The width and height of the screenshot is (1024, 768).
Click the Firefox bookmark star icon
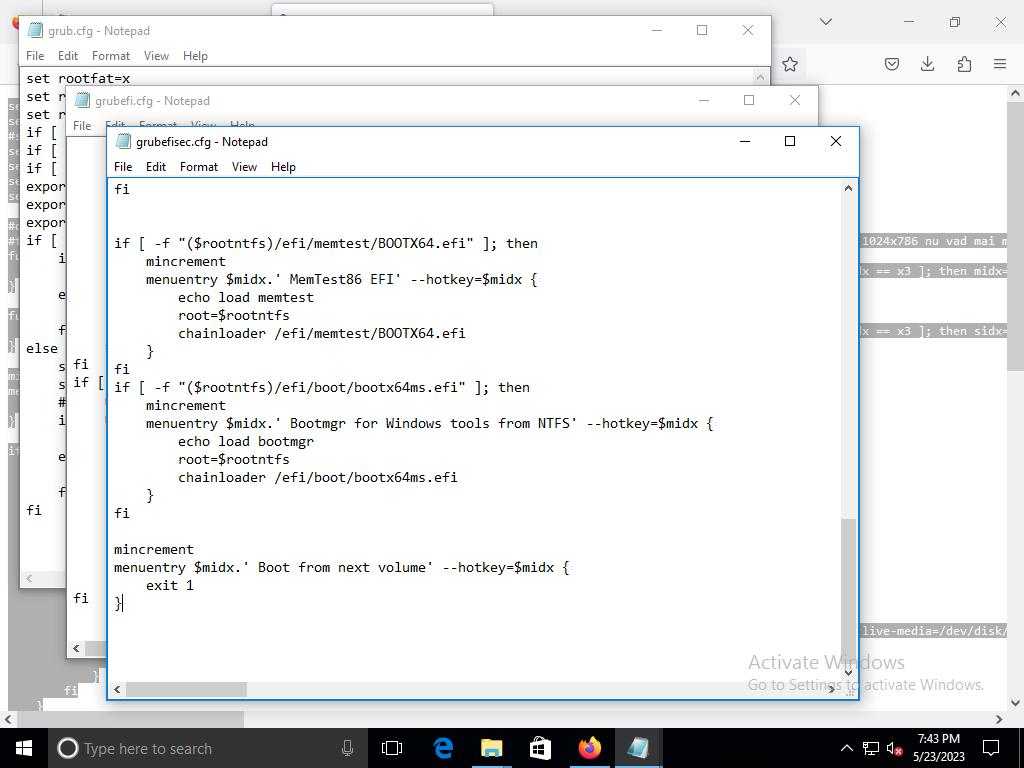click(790, 64)
